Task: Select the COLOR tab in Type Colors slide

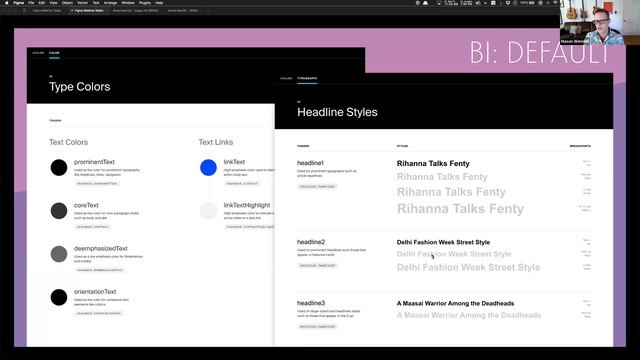Action: coord(54,53)
